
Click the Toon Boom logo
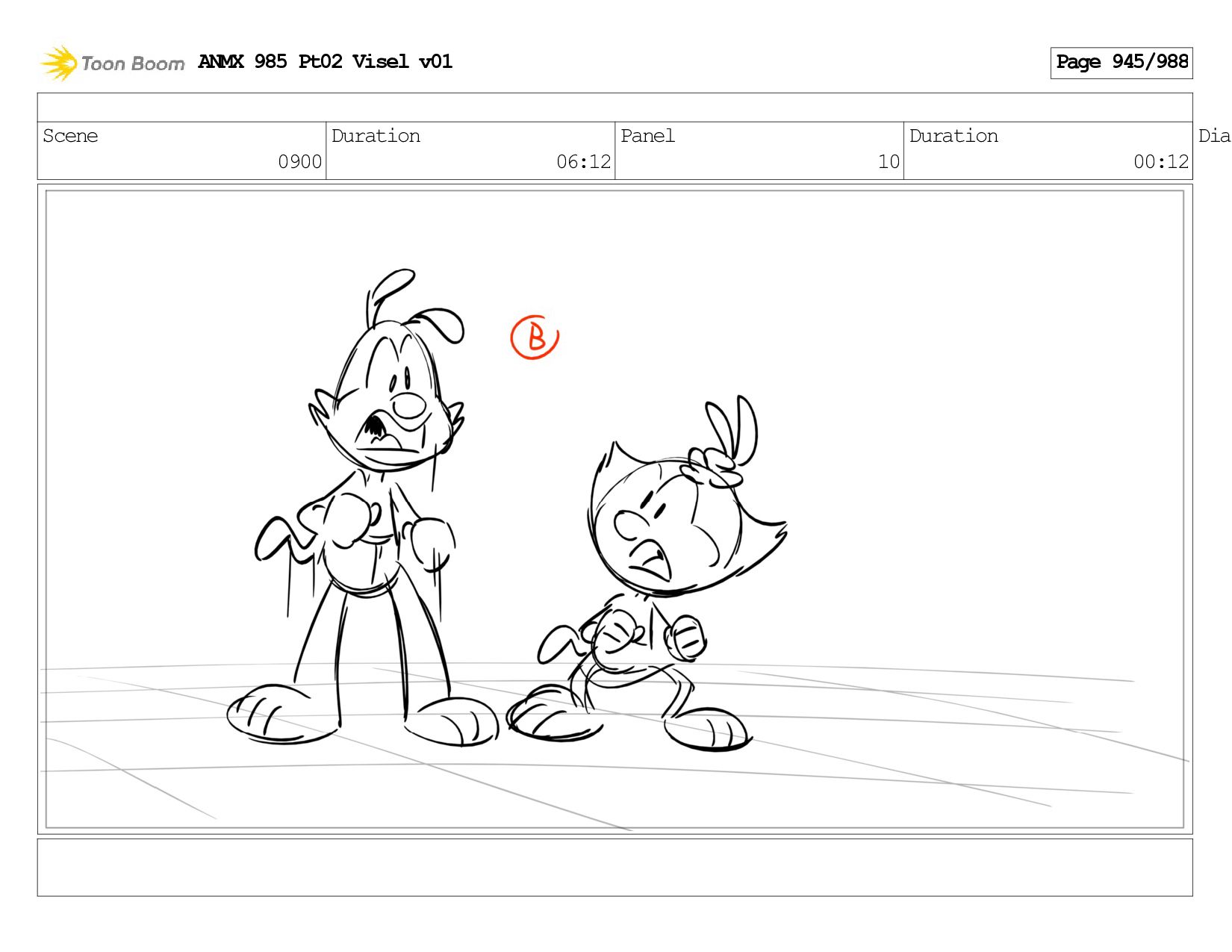click(112, 63)
